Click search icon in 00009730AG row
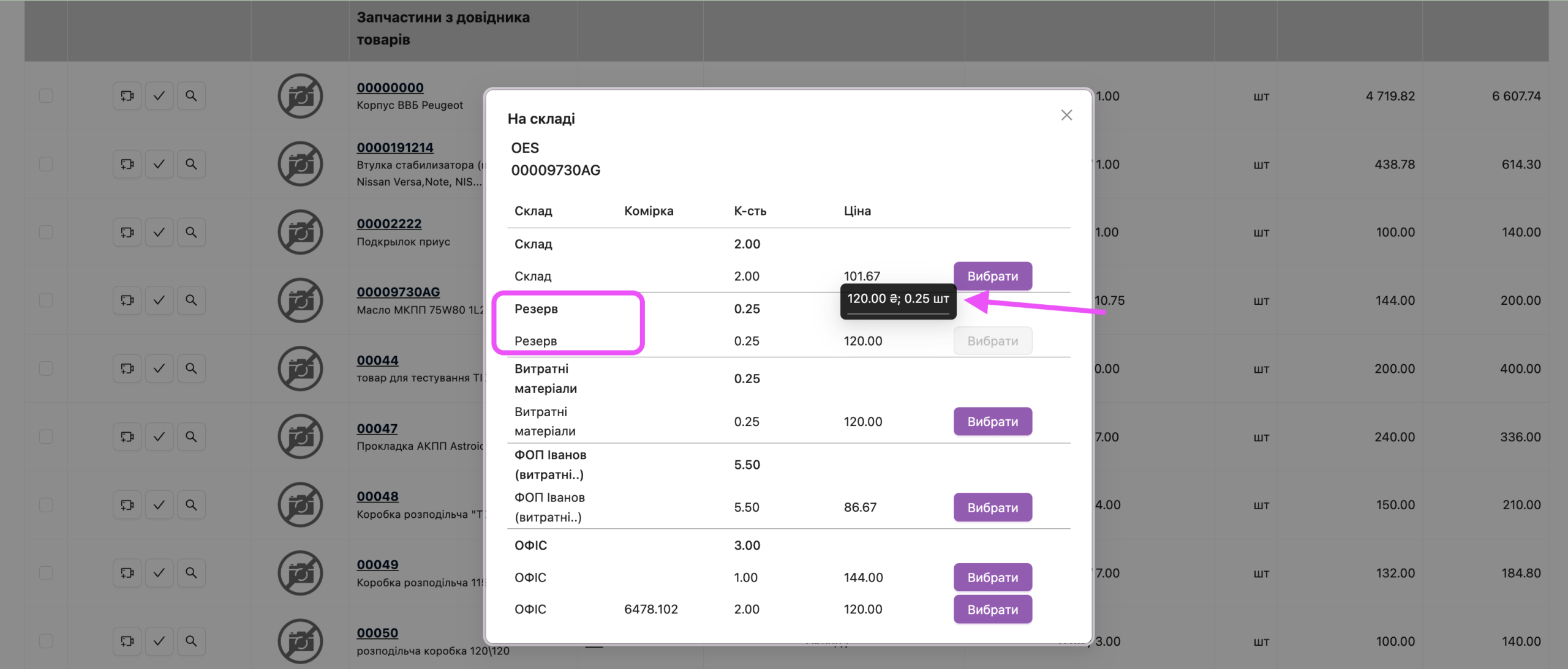The height and width of the screenshot is (669, 1568). [191, 301]
